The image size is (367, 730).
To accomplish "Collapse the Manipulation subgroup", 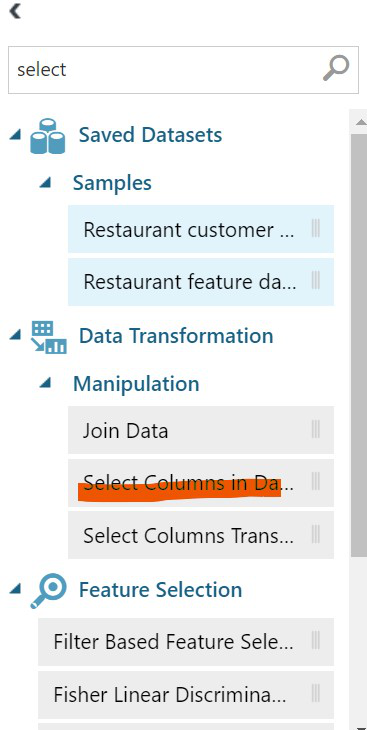I will 45,383.
